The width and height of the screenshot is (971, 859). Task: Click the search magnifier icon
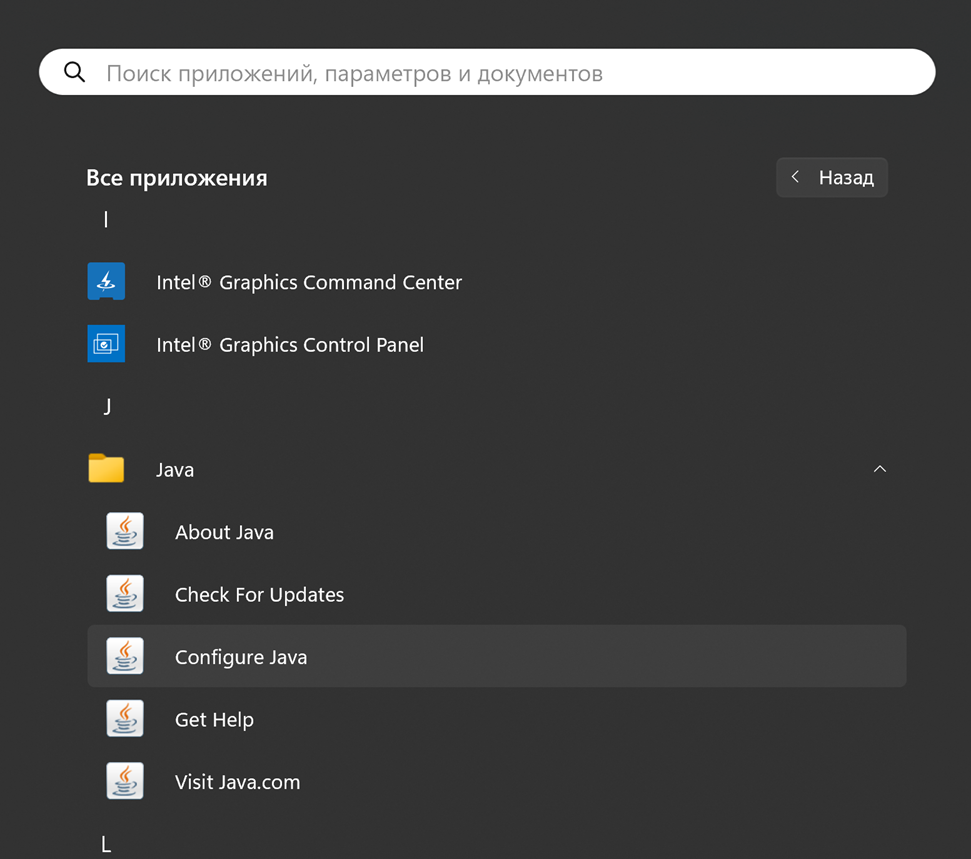(x=74, y=72)
